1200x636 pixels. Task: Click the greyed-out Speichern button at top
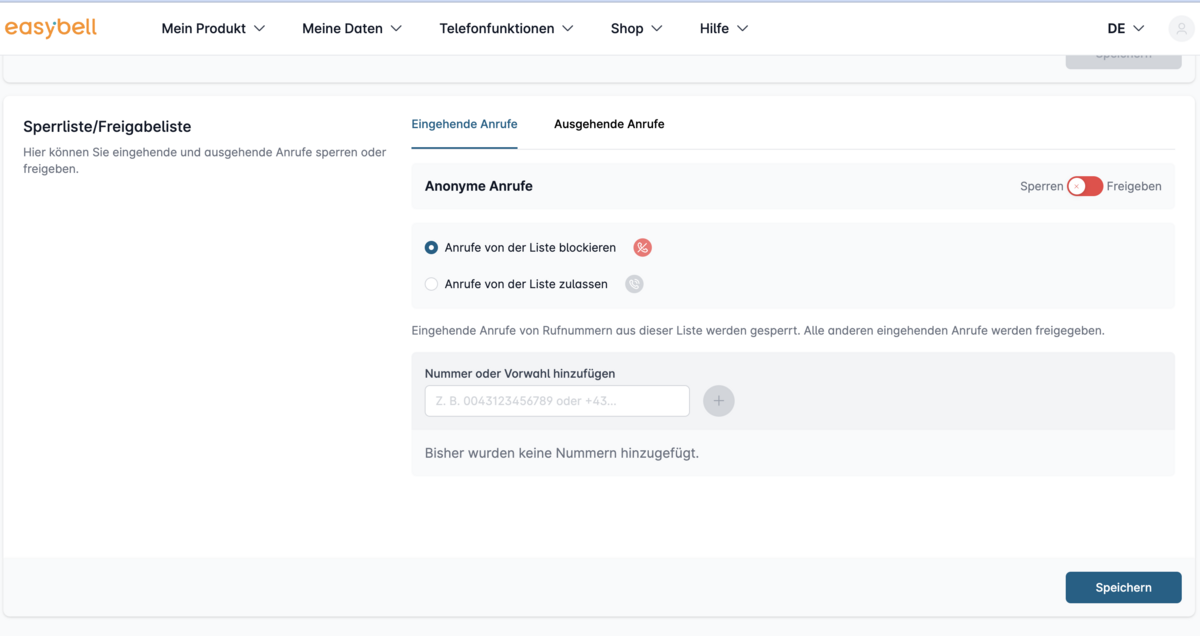coord(1123,57)
